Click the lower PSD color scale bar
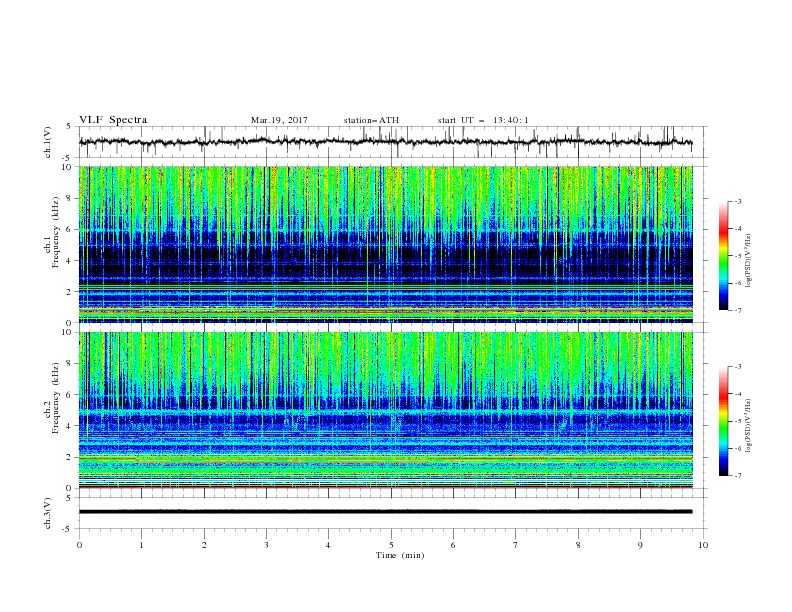792x612 pixels. point(724,421)
